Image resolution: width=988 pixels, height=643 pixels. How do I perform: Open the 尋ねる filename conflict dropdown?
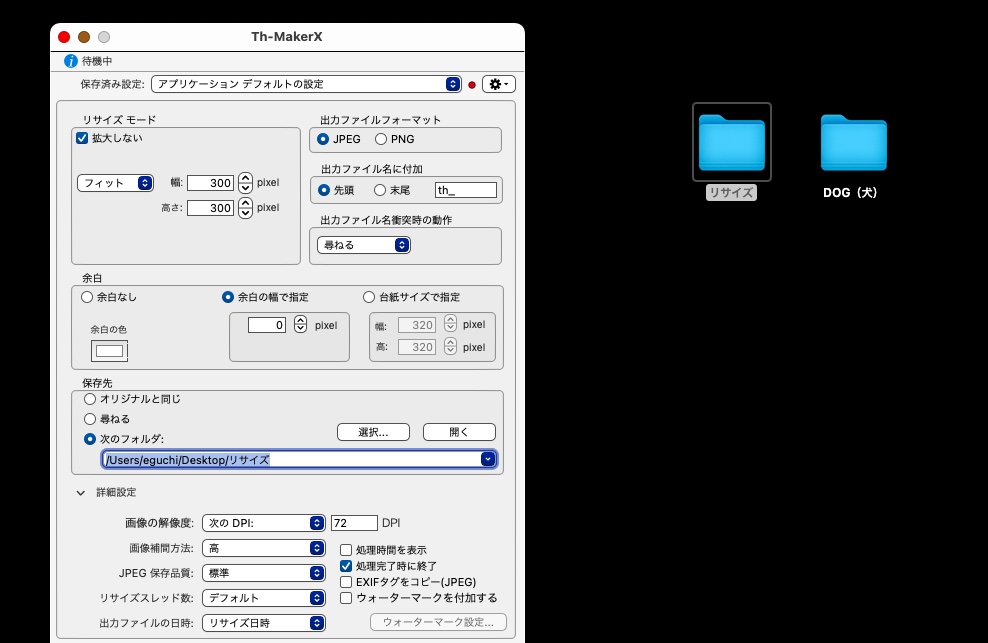point(363,245)
